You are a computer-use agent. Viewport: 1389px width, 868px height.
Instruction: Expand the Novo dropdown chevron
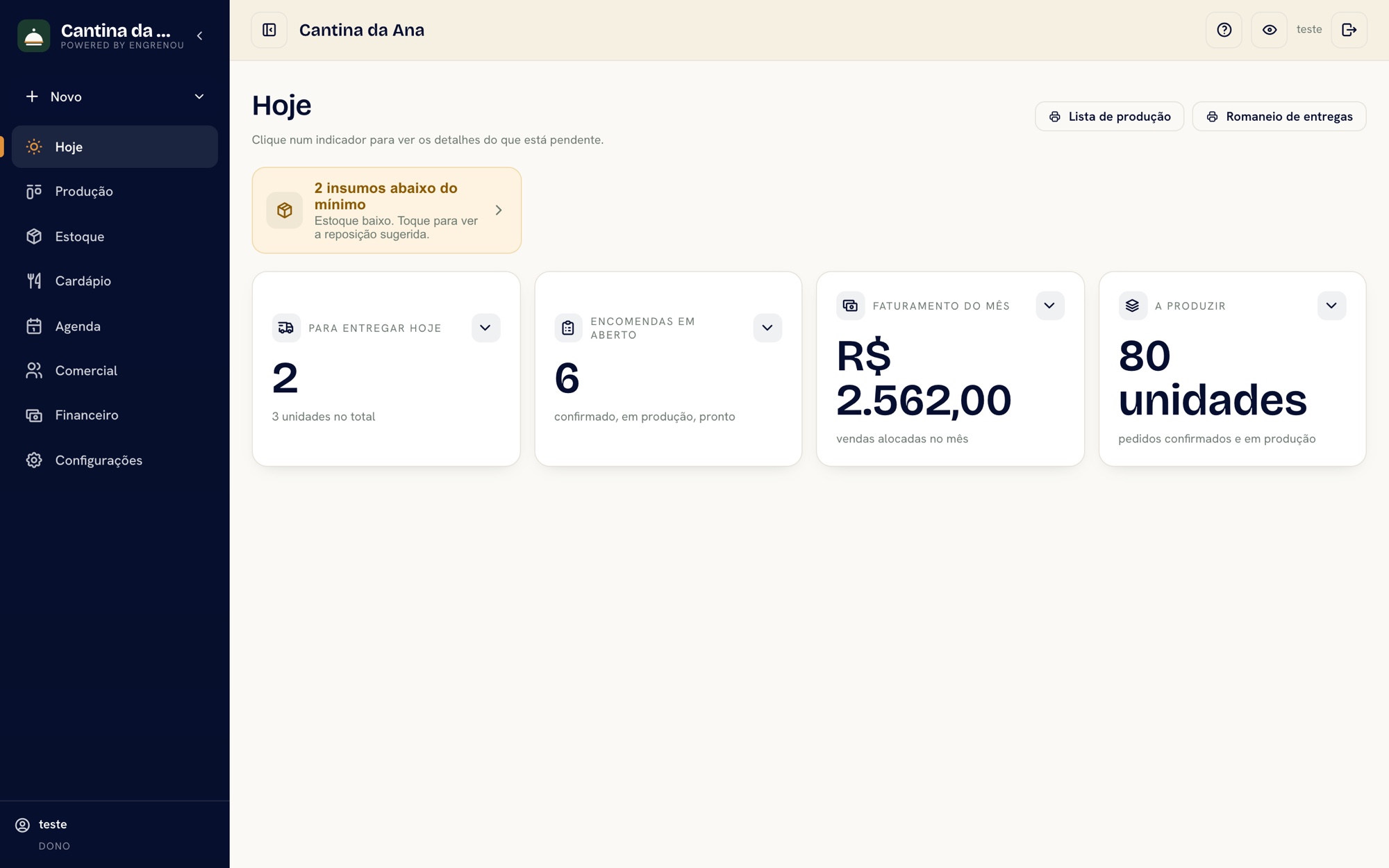click(x=199, y=97)
